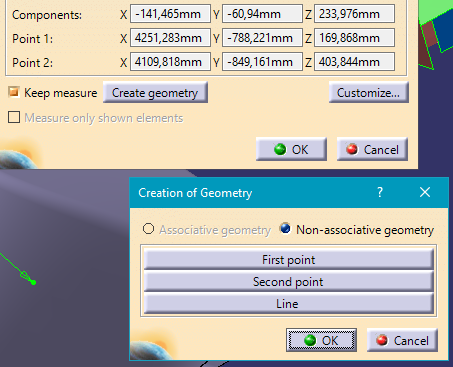Select Components Z value 233,976mm

point(354,14)
